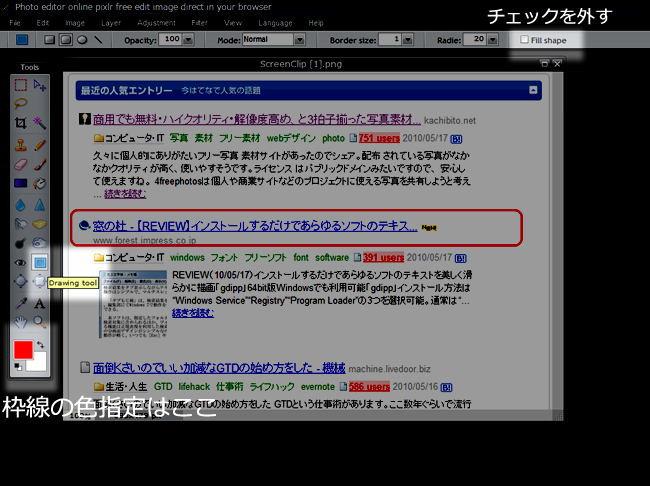Select the Pencil tool
Viewport: 650px width, 486px height.
40,145
